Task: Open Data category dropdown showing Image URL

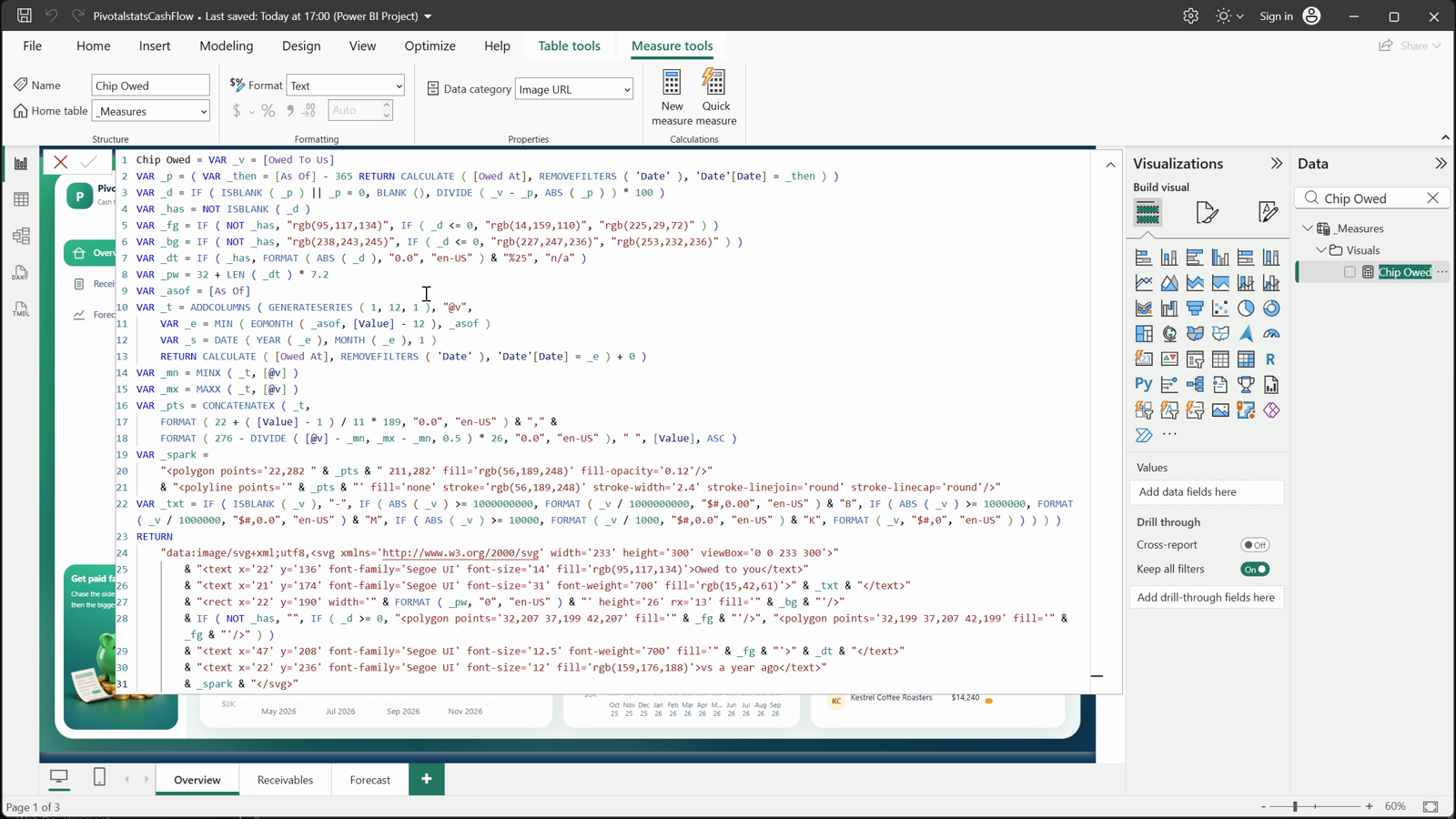Action: pos(574,89)
